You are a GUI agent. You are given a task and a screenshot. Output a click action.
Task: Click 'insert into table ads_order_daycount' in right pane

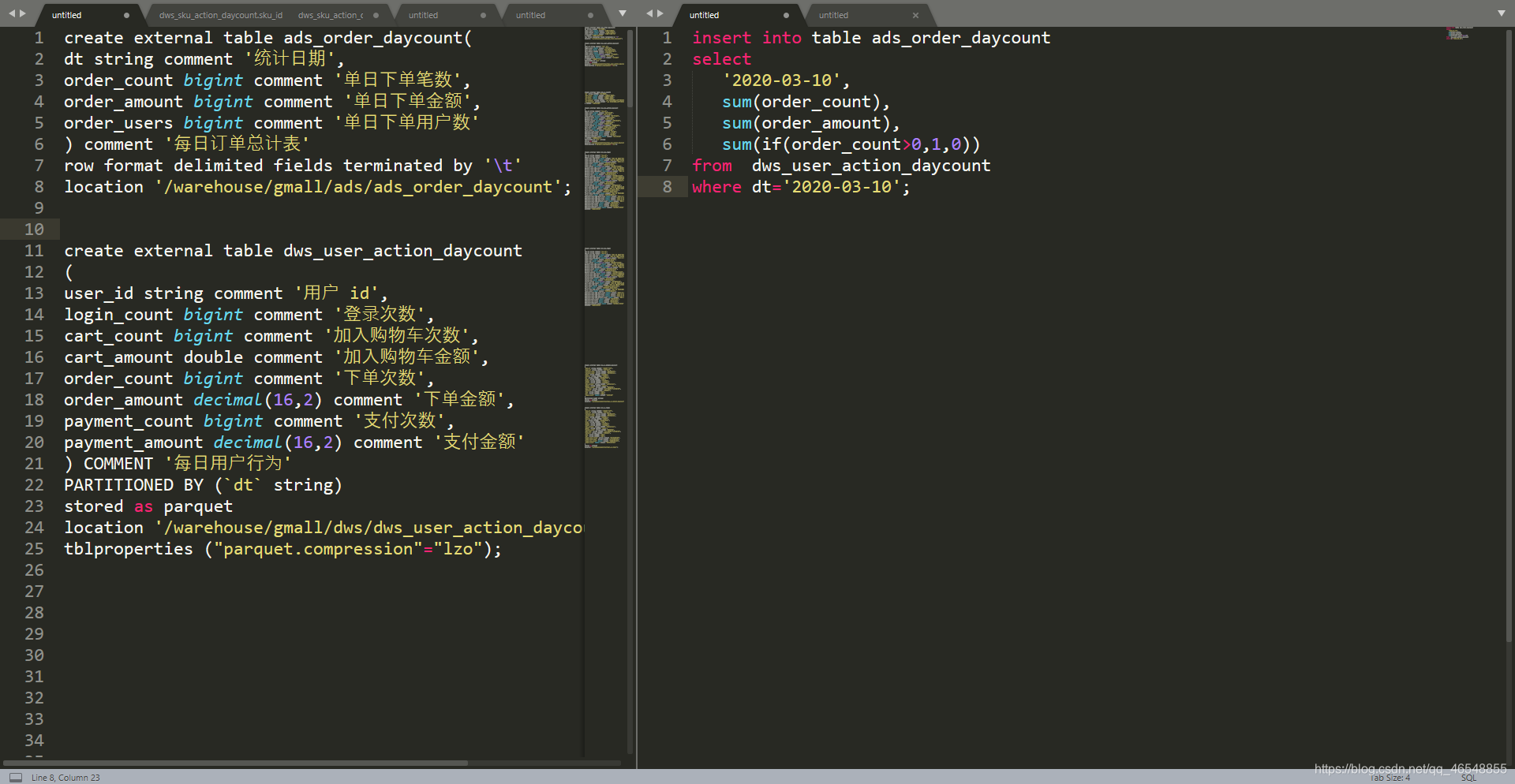click(x=871, y=38)
